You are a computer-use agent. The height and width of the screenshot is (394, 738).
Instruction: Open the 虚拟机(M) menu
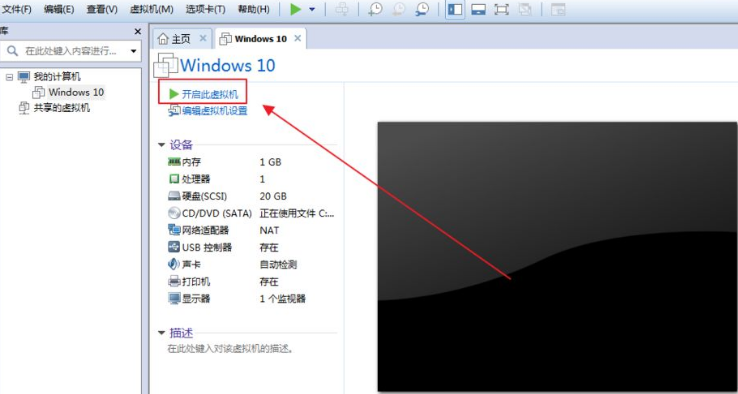tap(152, 9)
